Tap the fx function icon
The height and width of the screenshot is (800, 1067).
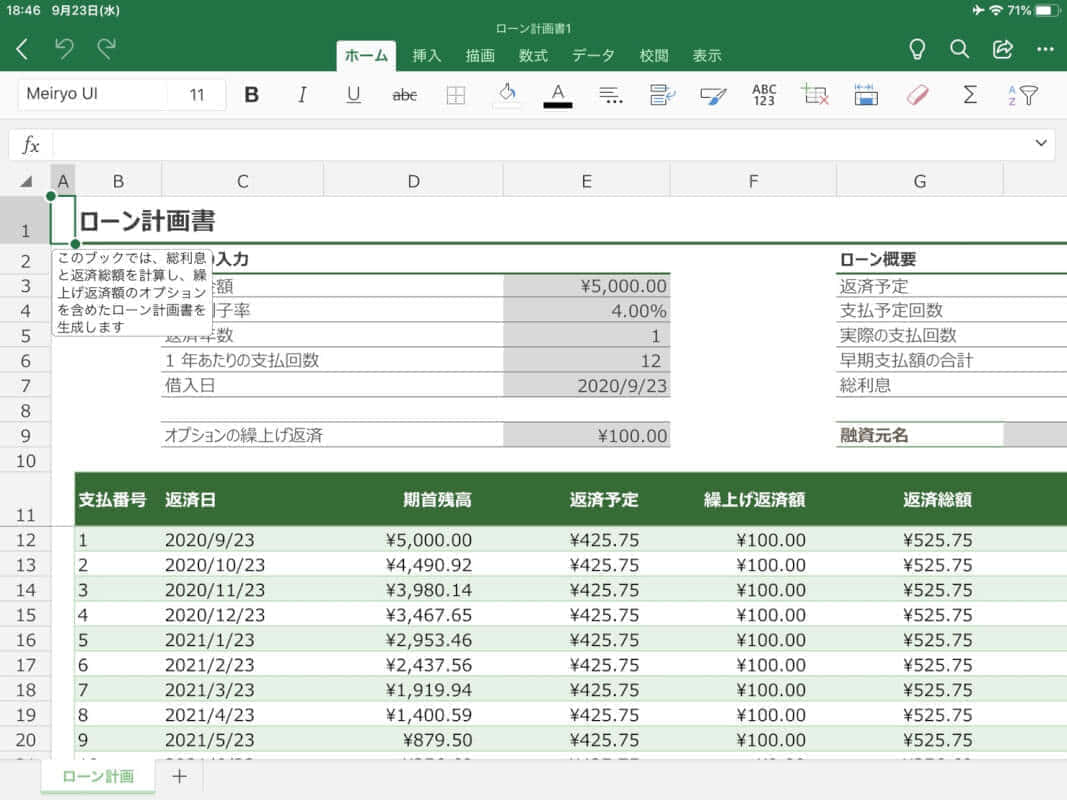tap(31, 144)
